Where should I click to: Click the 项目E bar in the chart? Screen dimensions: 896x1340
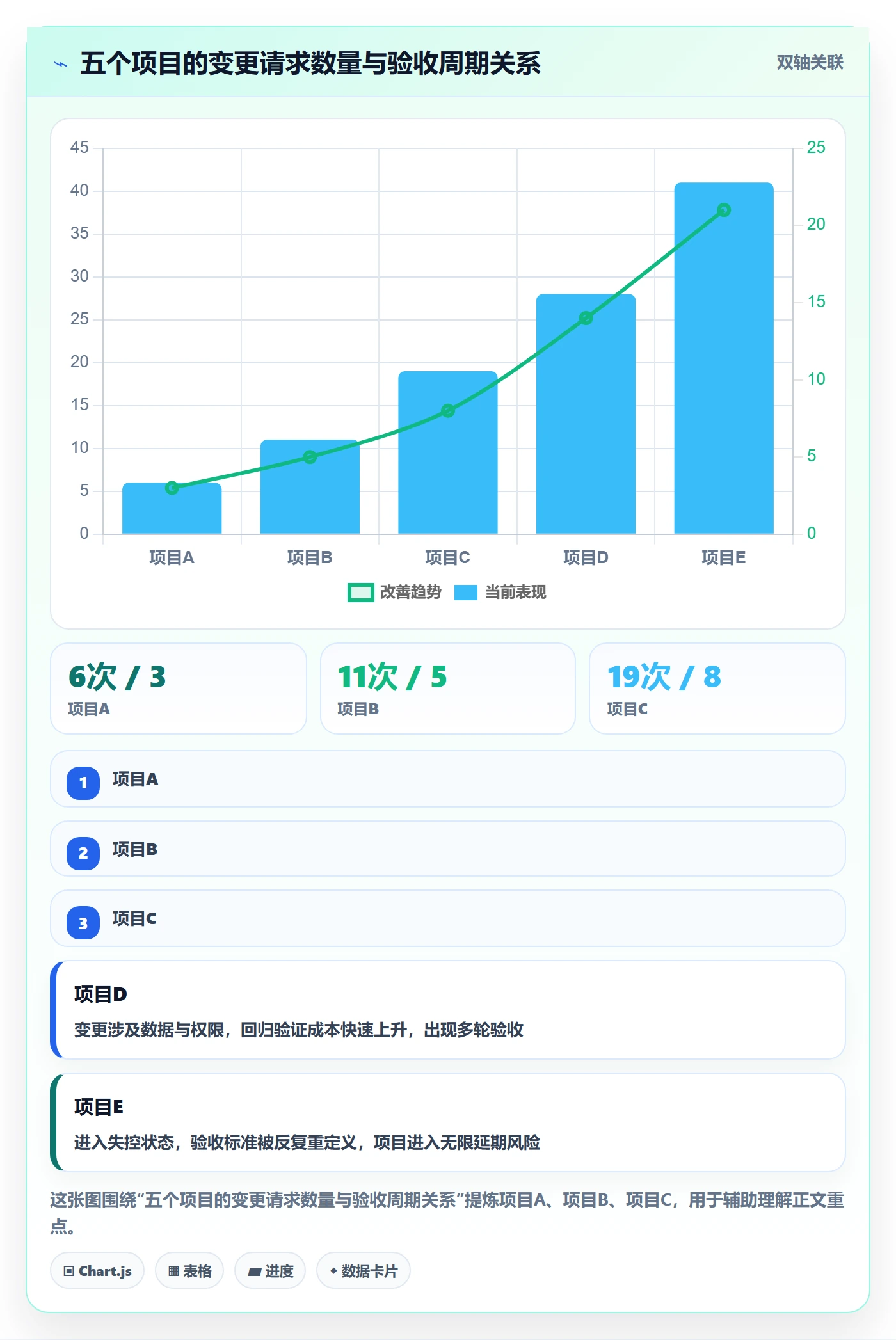pyautogui.click(x=724, y=358)
